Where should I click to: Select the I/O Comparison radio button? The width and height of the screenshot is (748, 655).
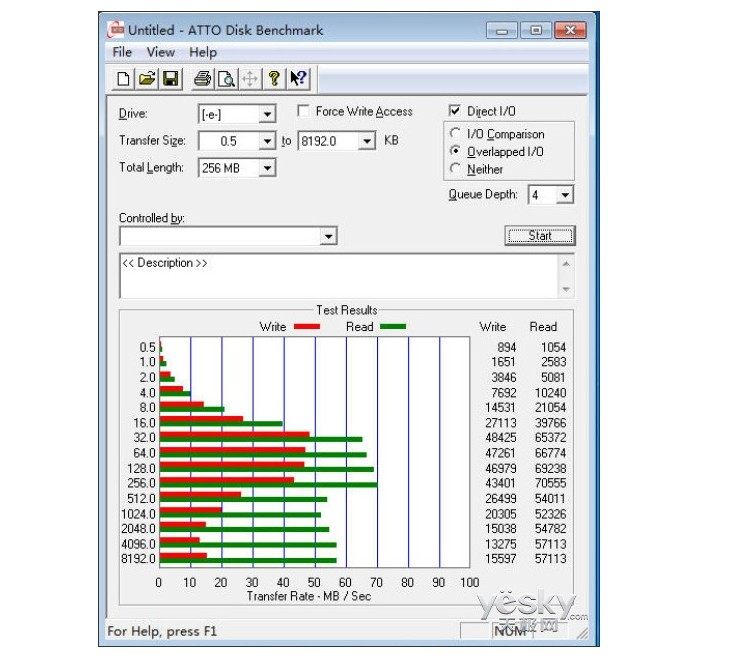point(456,134)
